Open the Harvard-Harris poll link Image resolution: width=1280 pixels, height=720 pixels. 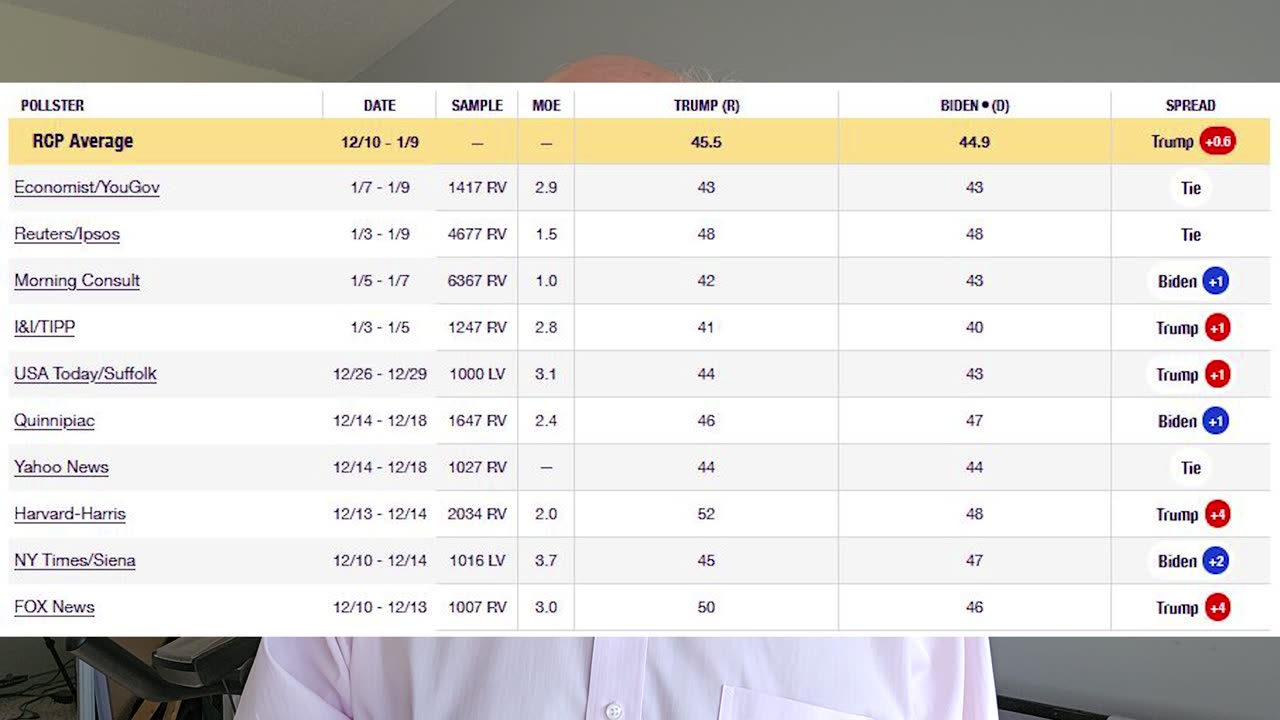tap(70, 514)
